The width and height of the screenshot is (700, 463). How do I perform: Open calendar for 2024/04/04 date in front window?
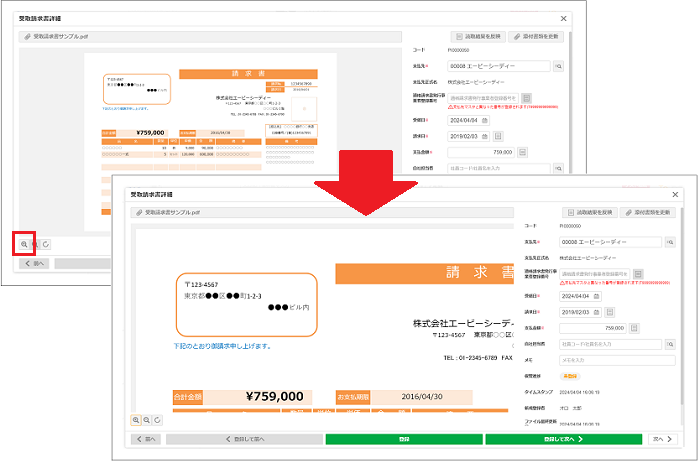(x=597, y=296)
